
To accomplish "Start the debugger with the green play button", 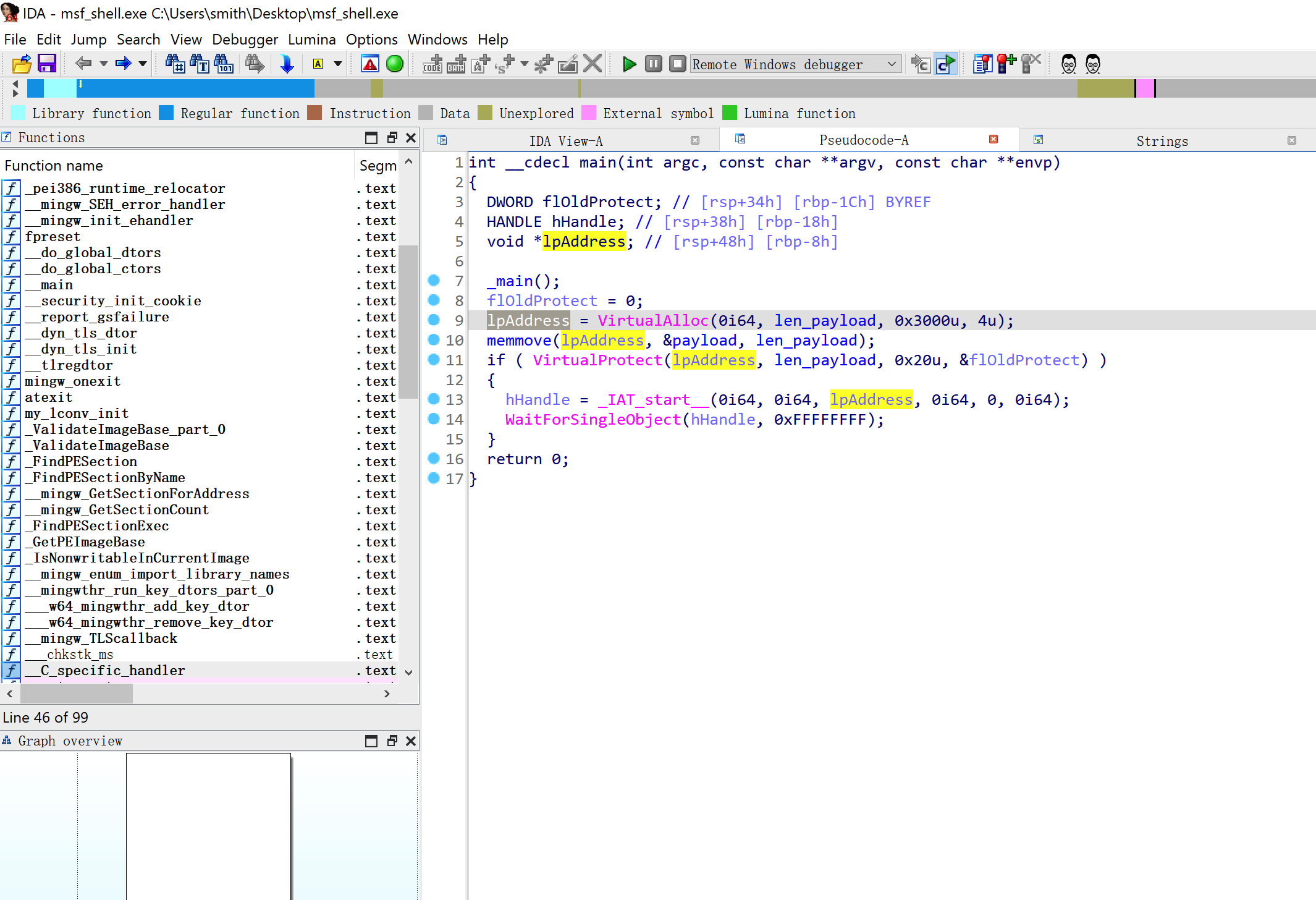I will coord(629,64).
